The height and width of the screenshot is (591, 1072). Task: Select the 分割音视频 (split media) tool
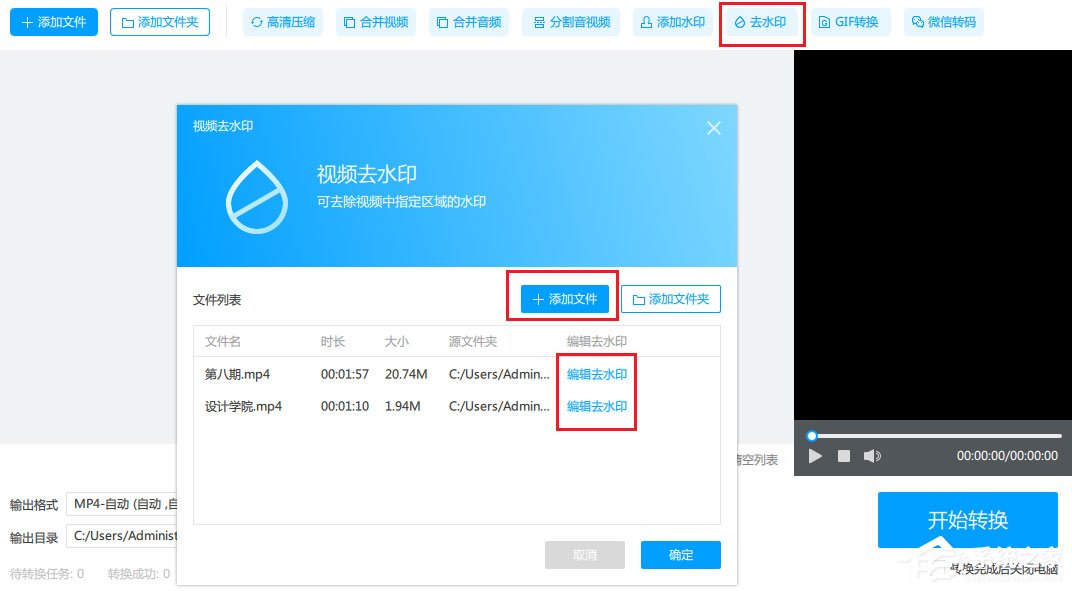tap(571, 21)
